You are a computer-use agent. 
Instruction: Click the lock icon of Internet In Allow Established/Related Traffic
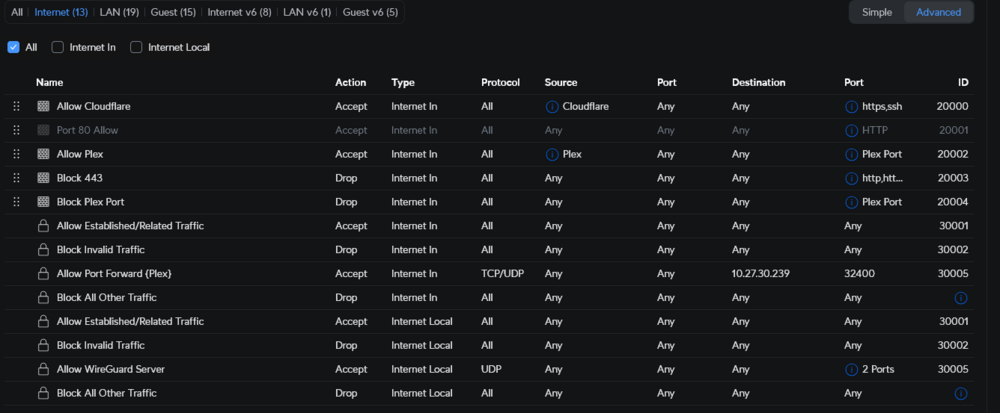(x=43, y=226)
